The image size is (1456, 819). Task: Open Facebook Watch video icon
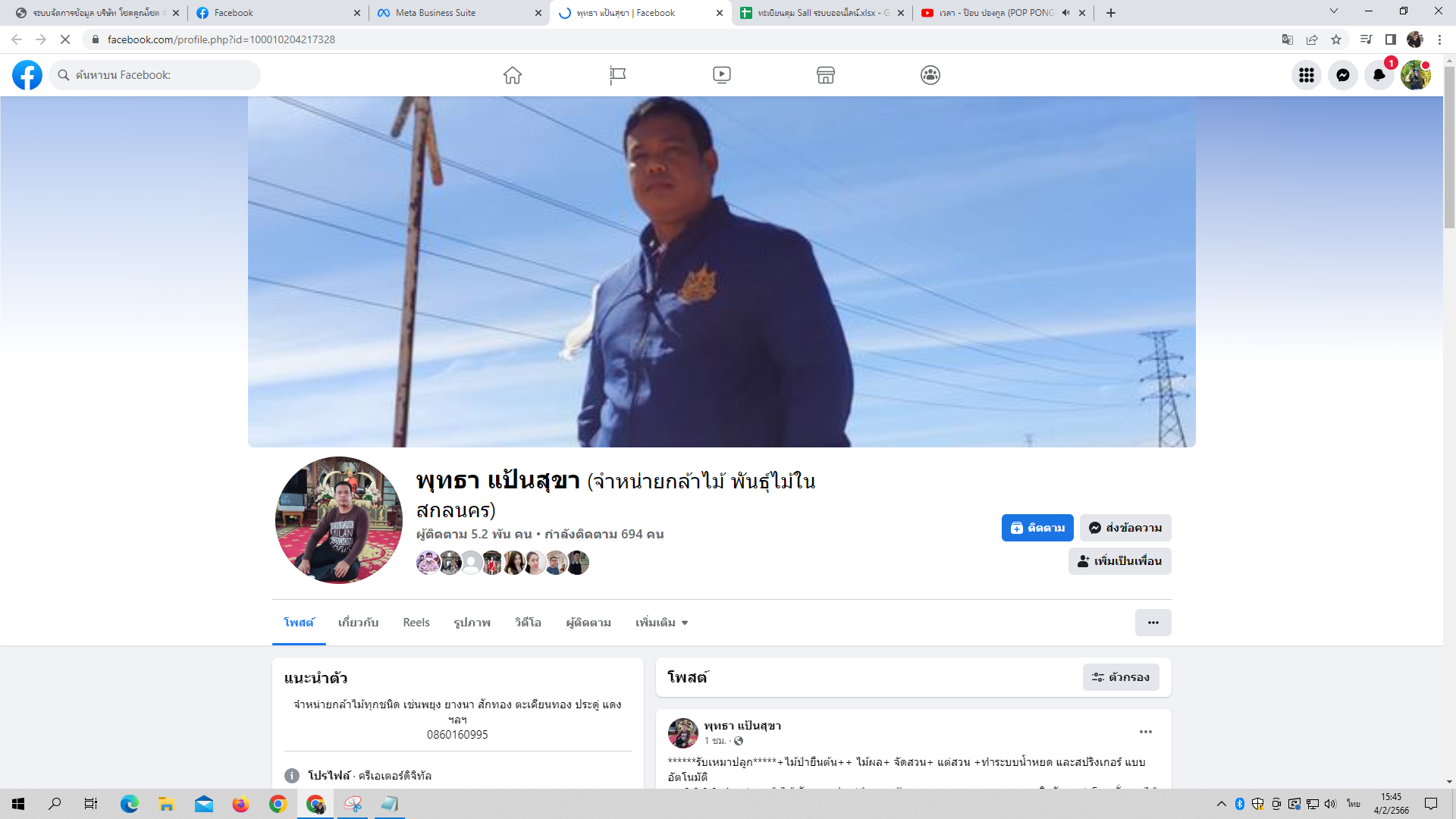click(722, 75)
